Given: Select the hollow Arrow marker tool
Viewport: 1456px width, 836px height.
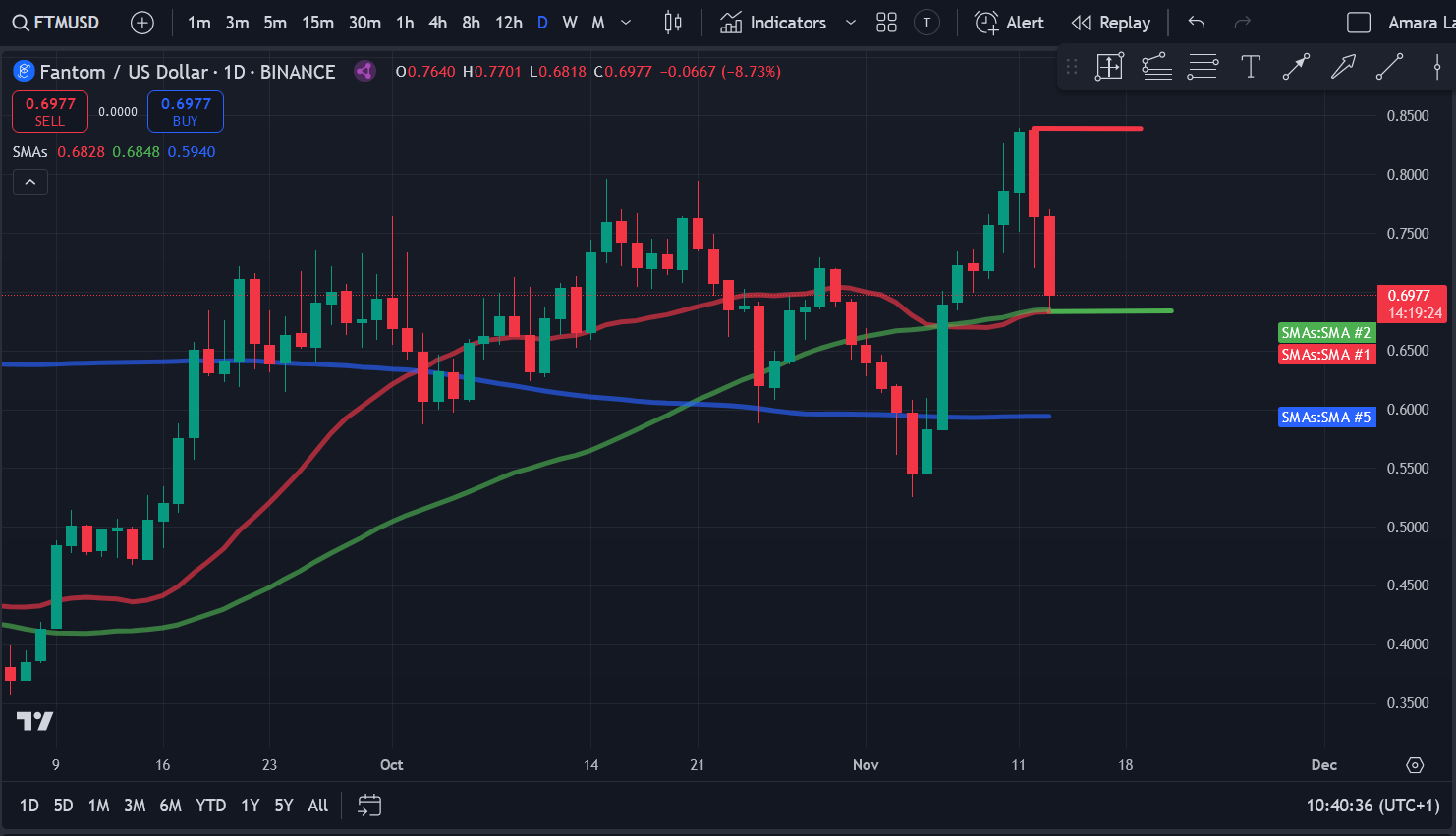Looking at the screenshot, I should coord(1343,67).
